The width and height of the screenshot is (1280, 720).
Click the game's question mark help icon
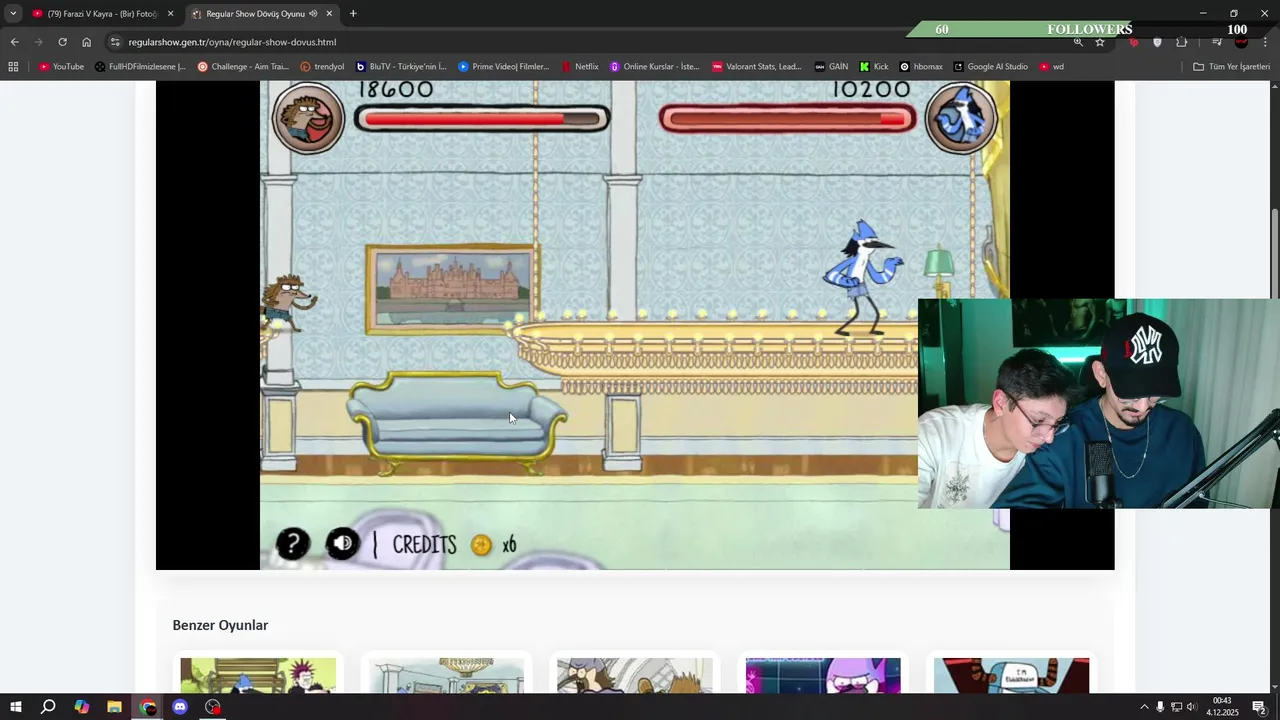293,544
